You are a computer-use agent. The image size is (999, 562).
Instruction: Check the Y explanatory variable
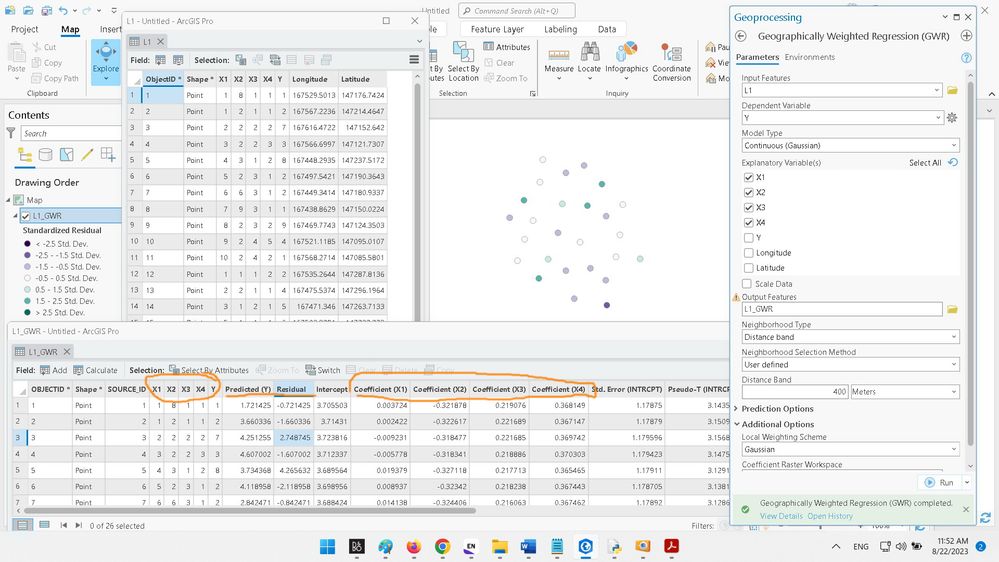[x=749, y=238]
